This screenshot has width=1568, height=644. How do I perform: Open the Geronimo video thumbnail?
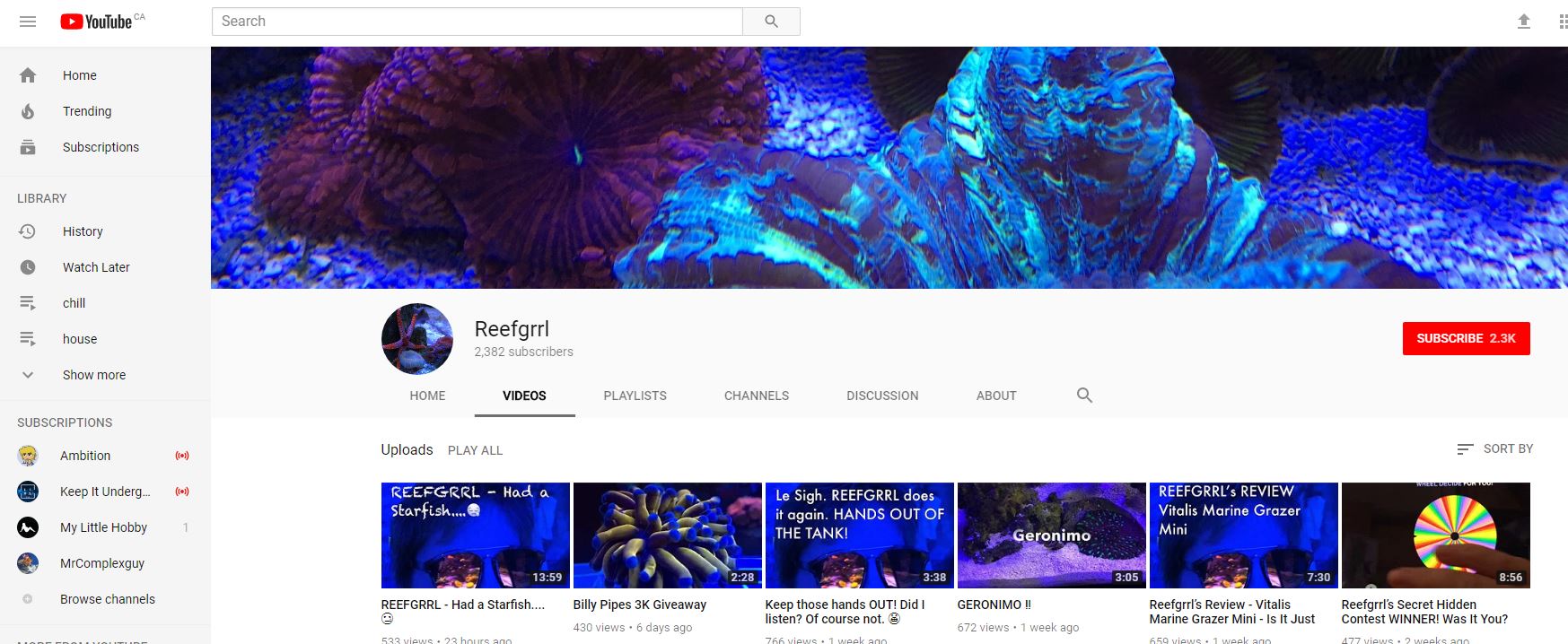coord(1052,535)
